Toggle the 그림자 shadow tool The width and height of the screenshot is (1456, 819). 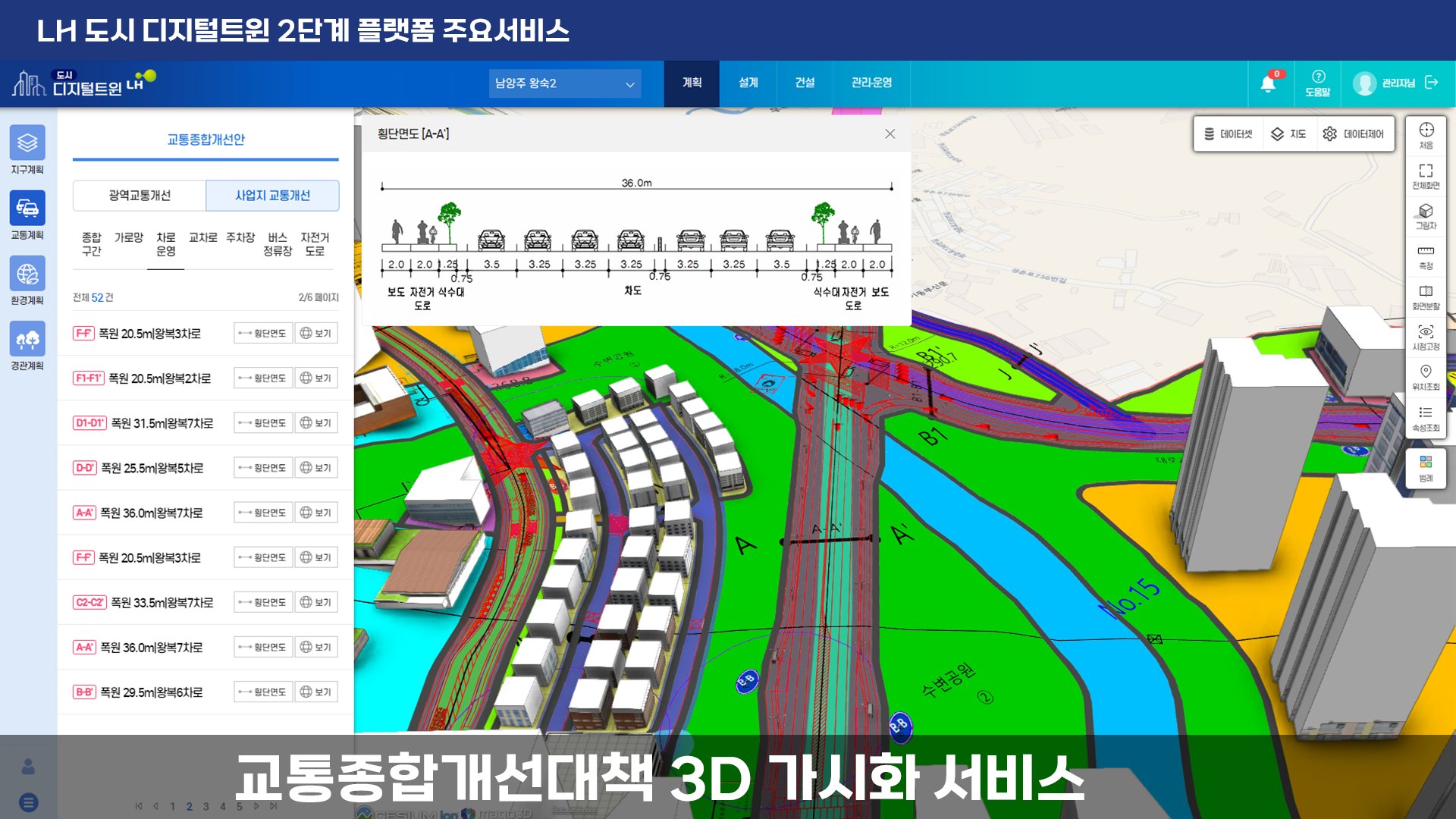pyautogui.click(x=1426, y=216)
